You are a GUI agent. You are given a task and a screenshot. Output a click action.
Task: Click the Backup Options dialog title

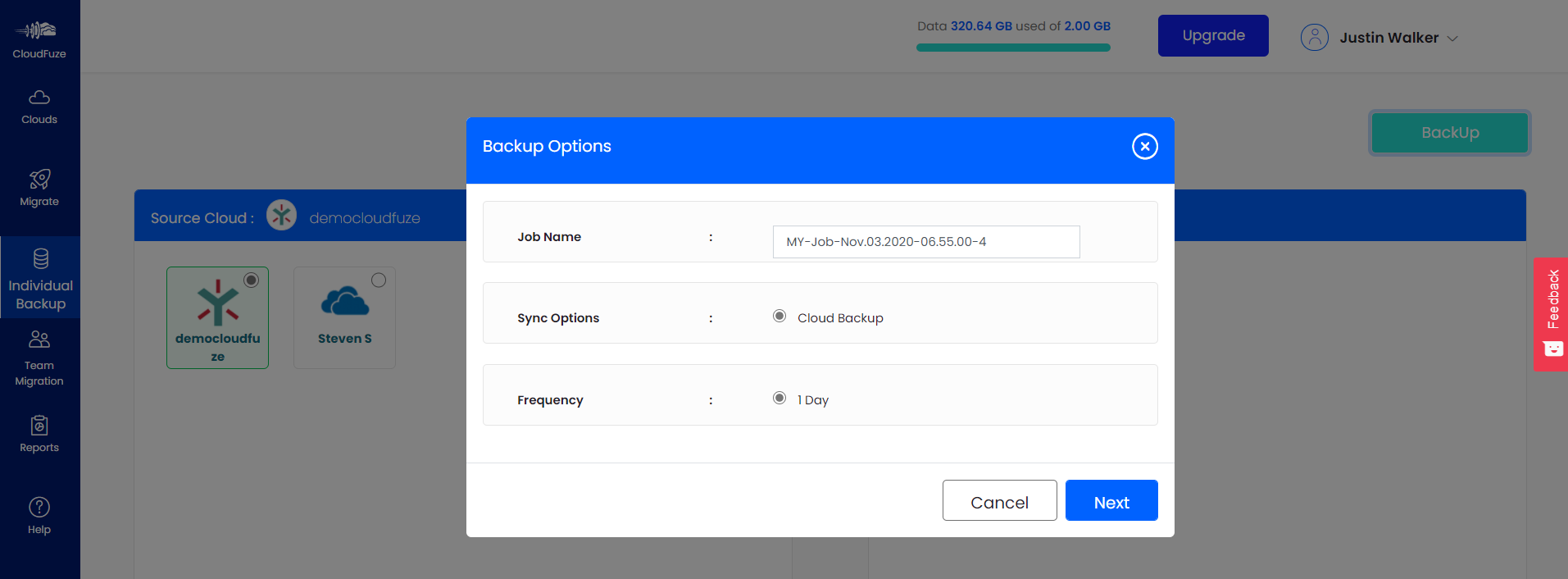(x=547, y=146)
